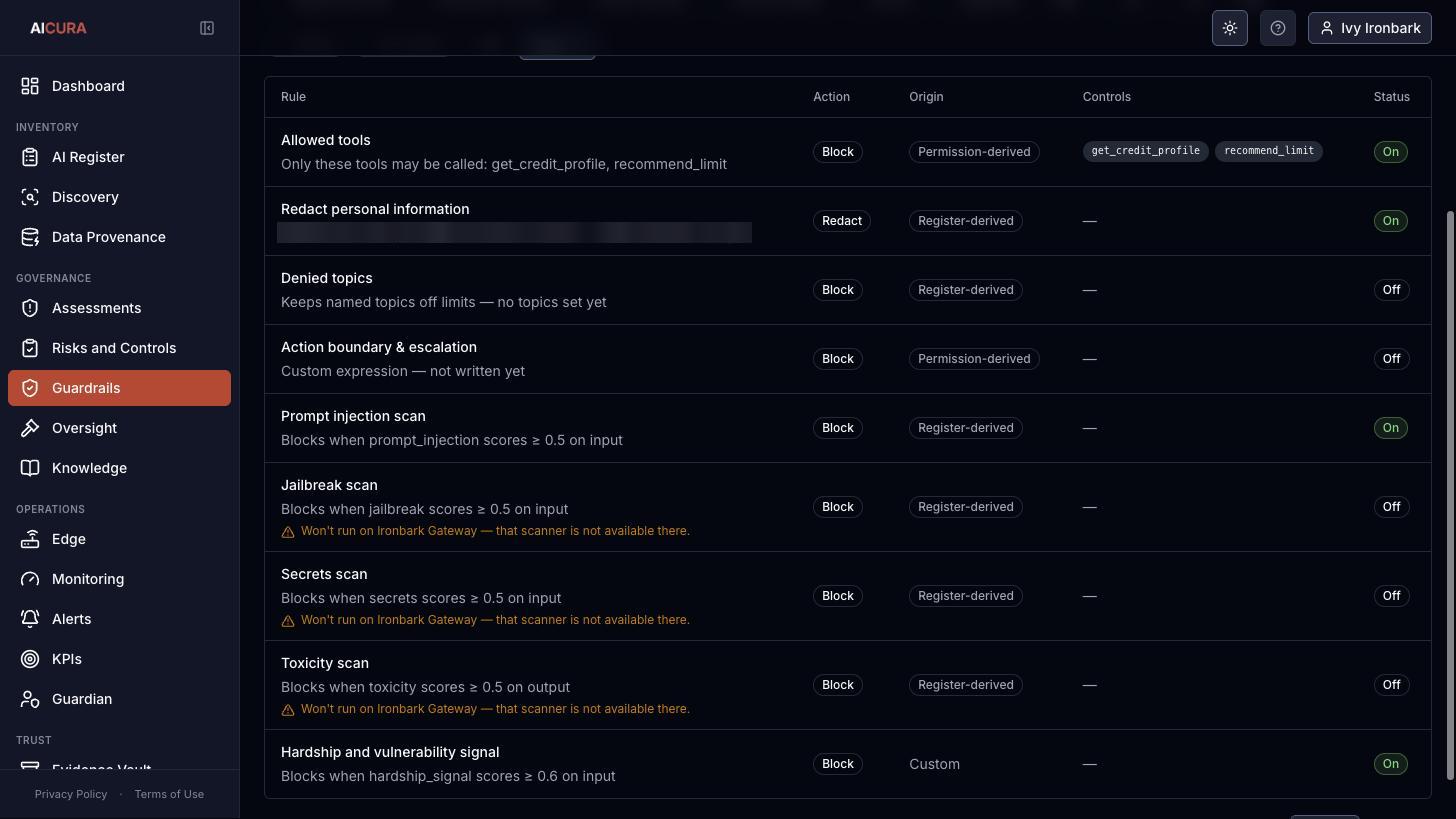The width and height of the screenshot is (1456, 819).
Task: Go to Monitoring in the sidebar
Action: 119,579
